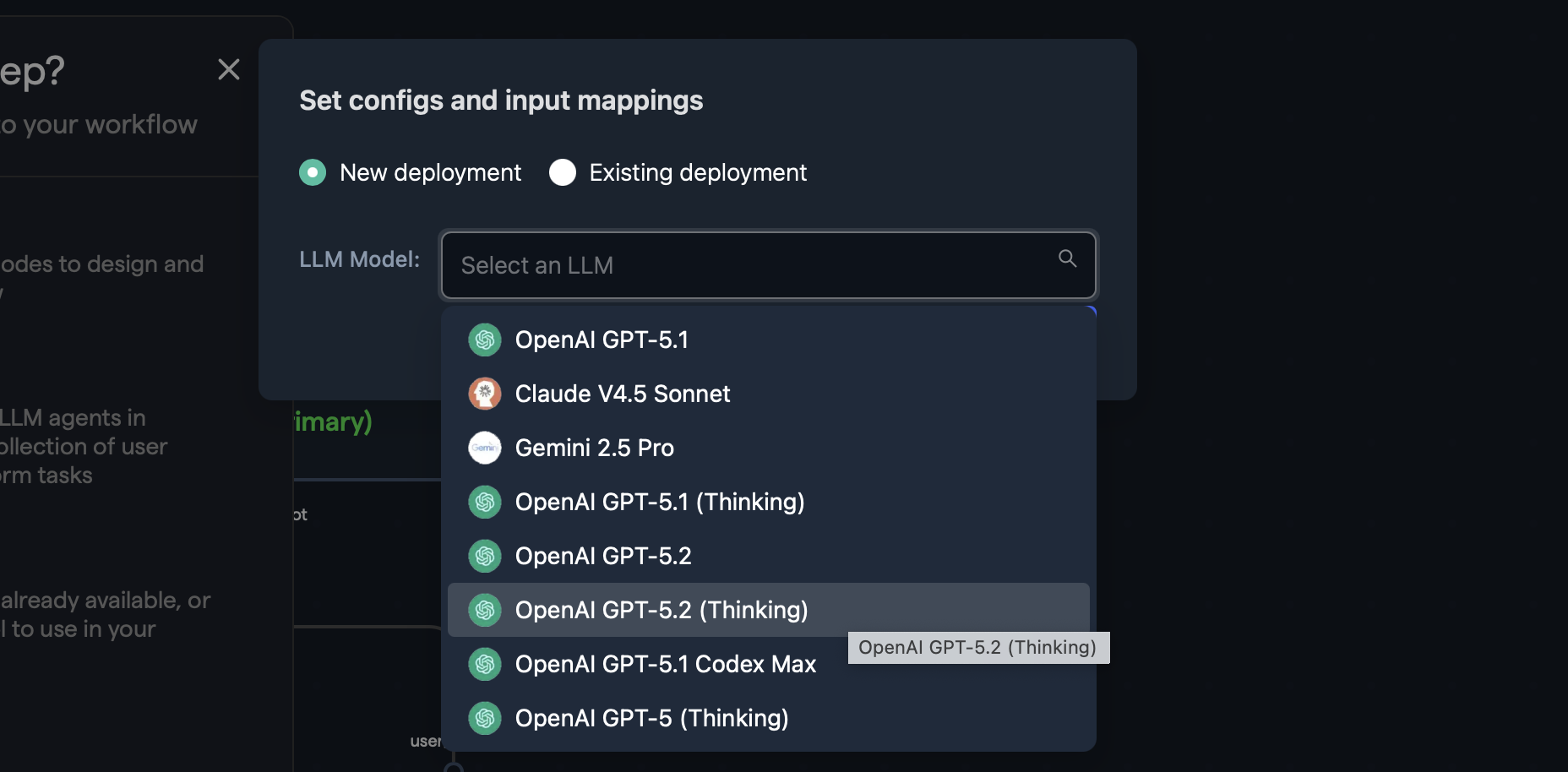Choose OpenAI GPT-5.1 Codex Max option

(666, 664)
